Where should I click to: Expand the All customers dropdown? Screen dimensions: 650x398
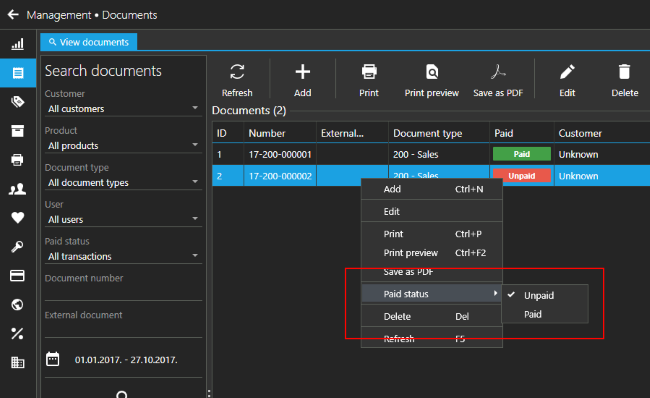click(x=123, y=109)
